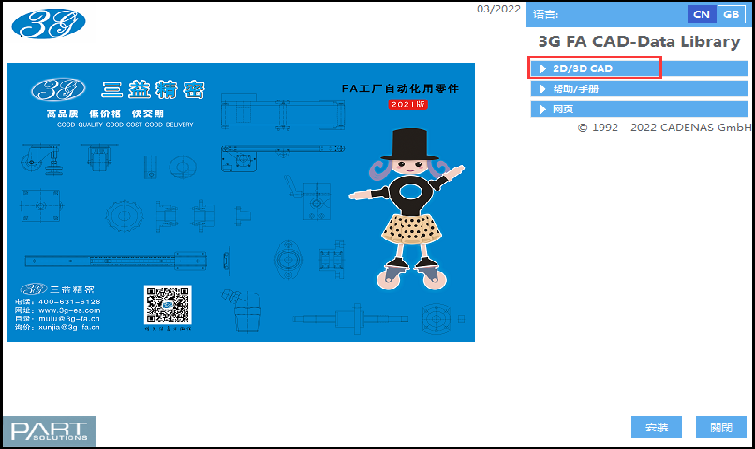Click the 3G logo at top left

click(x=48, y=24)
